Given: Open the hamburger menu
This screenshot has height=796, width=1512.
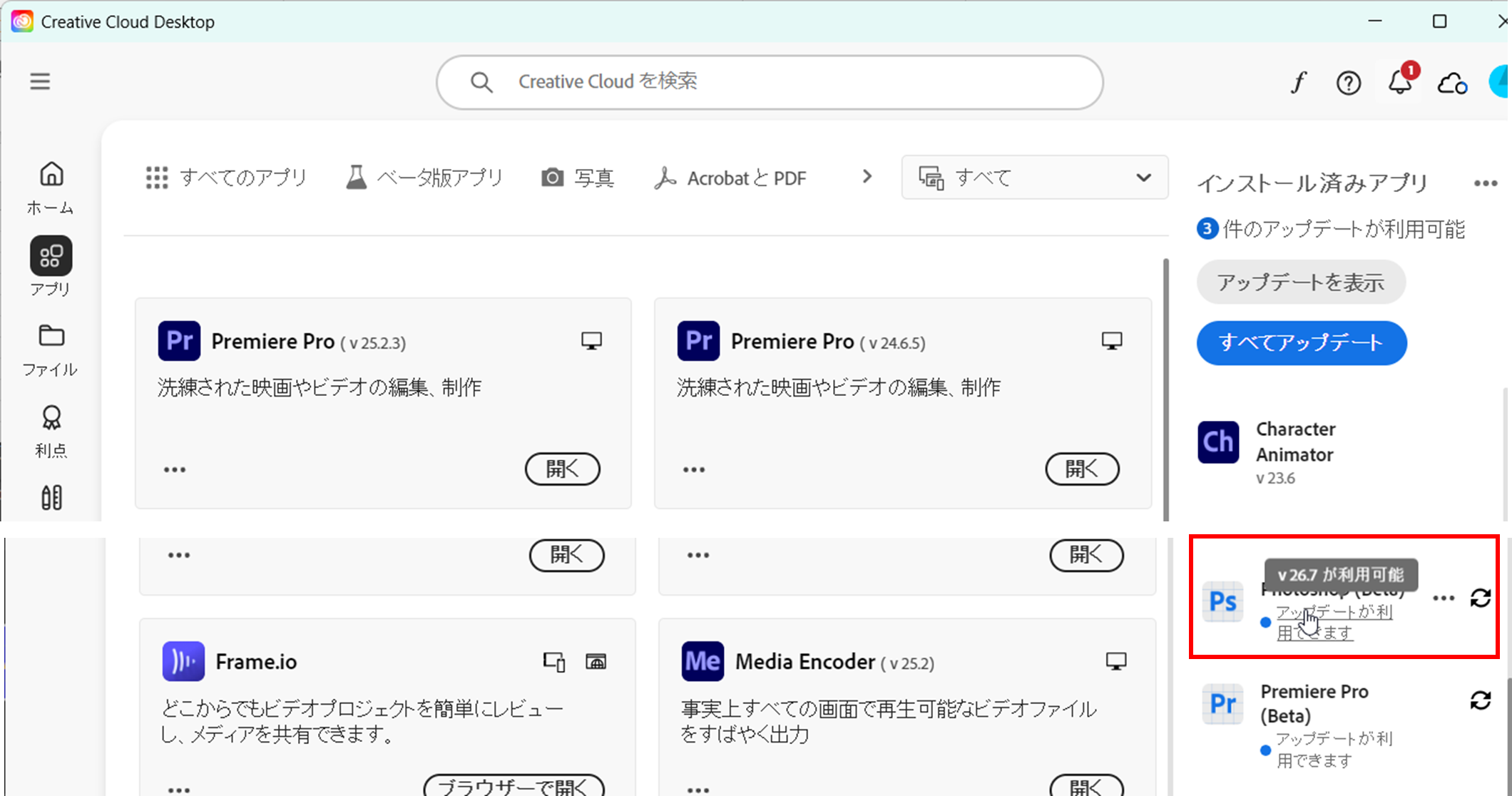Looking at the screenshot, I should [39, 81].
